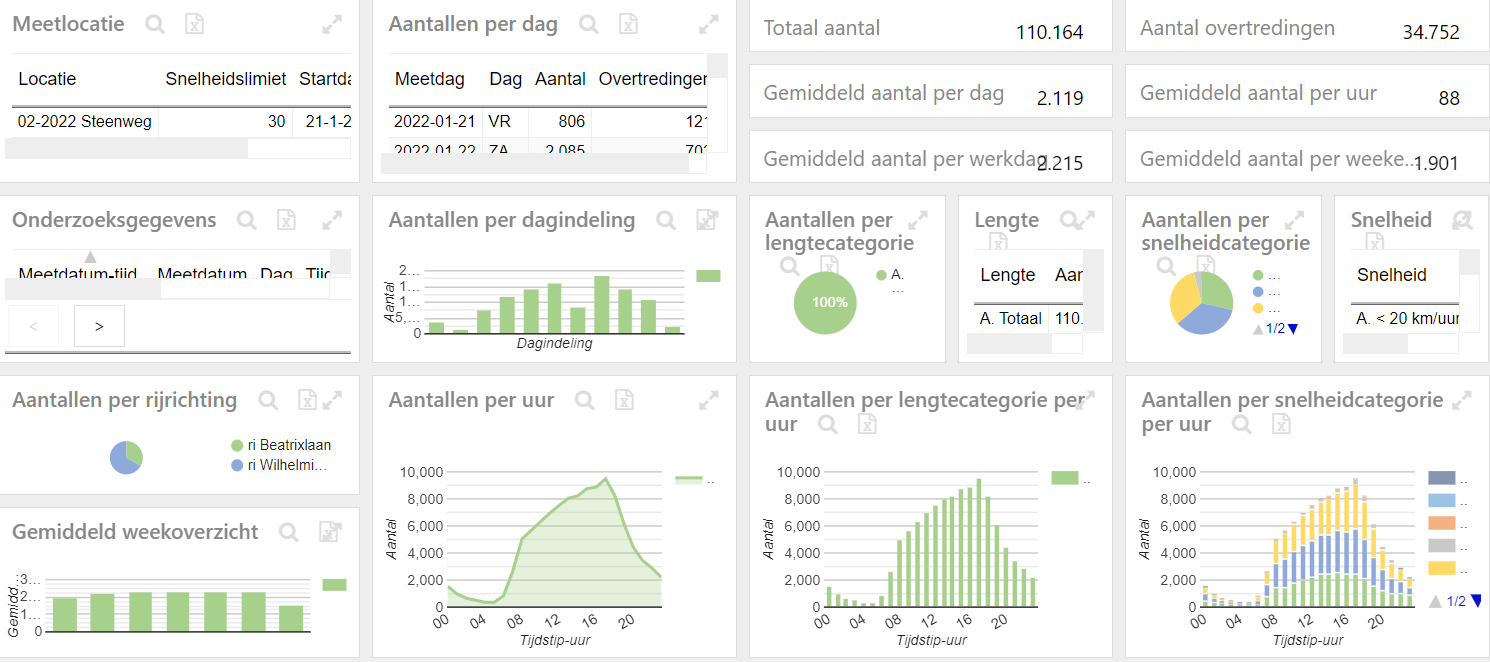
Task: Select the 2022-01-21 Meetdag cell
Action: (x=435, y=122)
